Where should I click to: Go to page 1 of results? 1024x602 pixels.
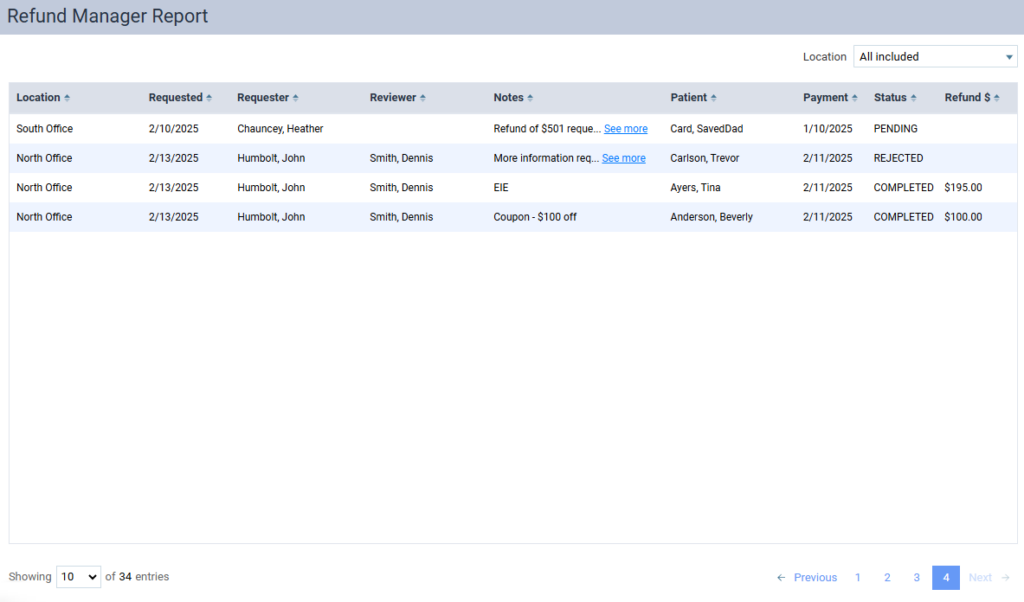point(858,578)
